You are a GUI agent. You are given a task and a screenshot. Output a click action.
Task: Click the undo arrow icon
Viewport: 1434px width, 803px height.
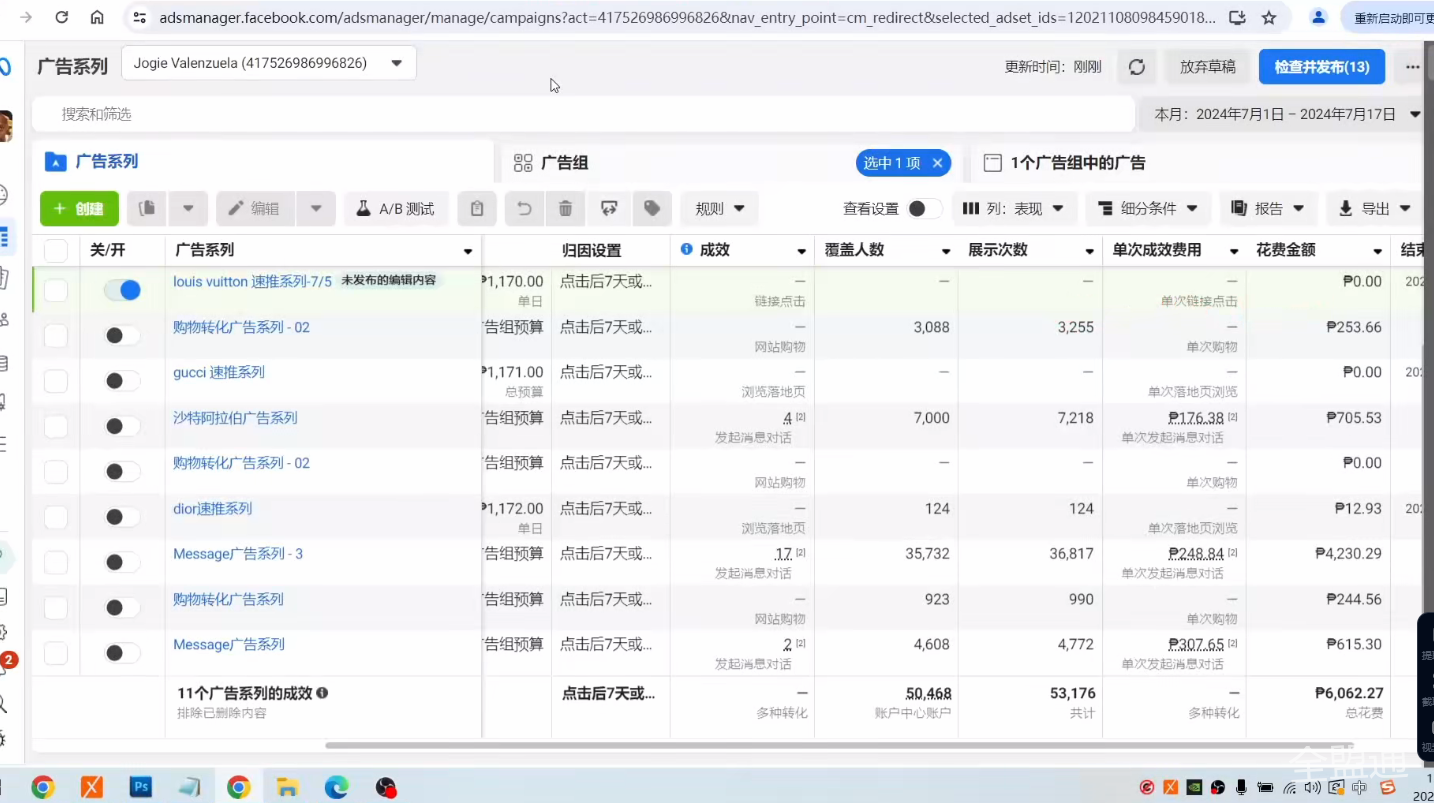[523, 209]
